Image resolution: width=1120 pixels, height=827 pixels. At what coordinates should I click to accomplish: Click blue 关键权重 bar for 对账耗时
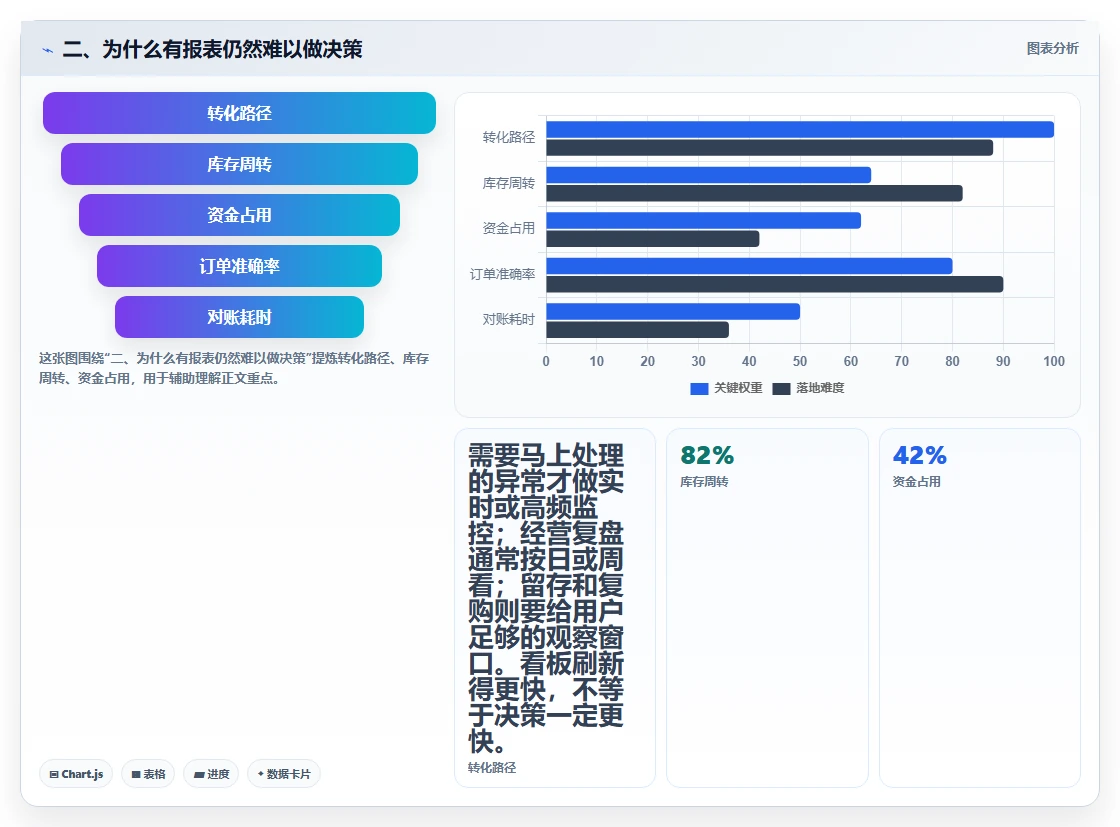[673, 311]
